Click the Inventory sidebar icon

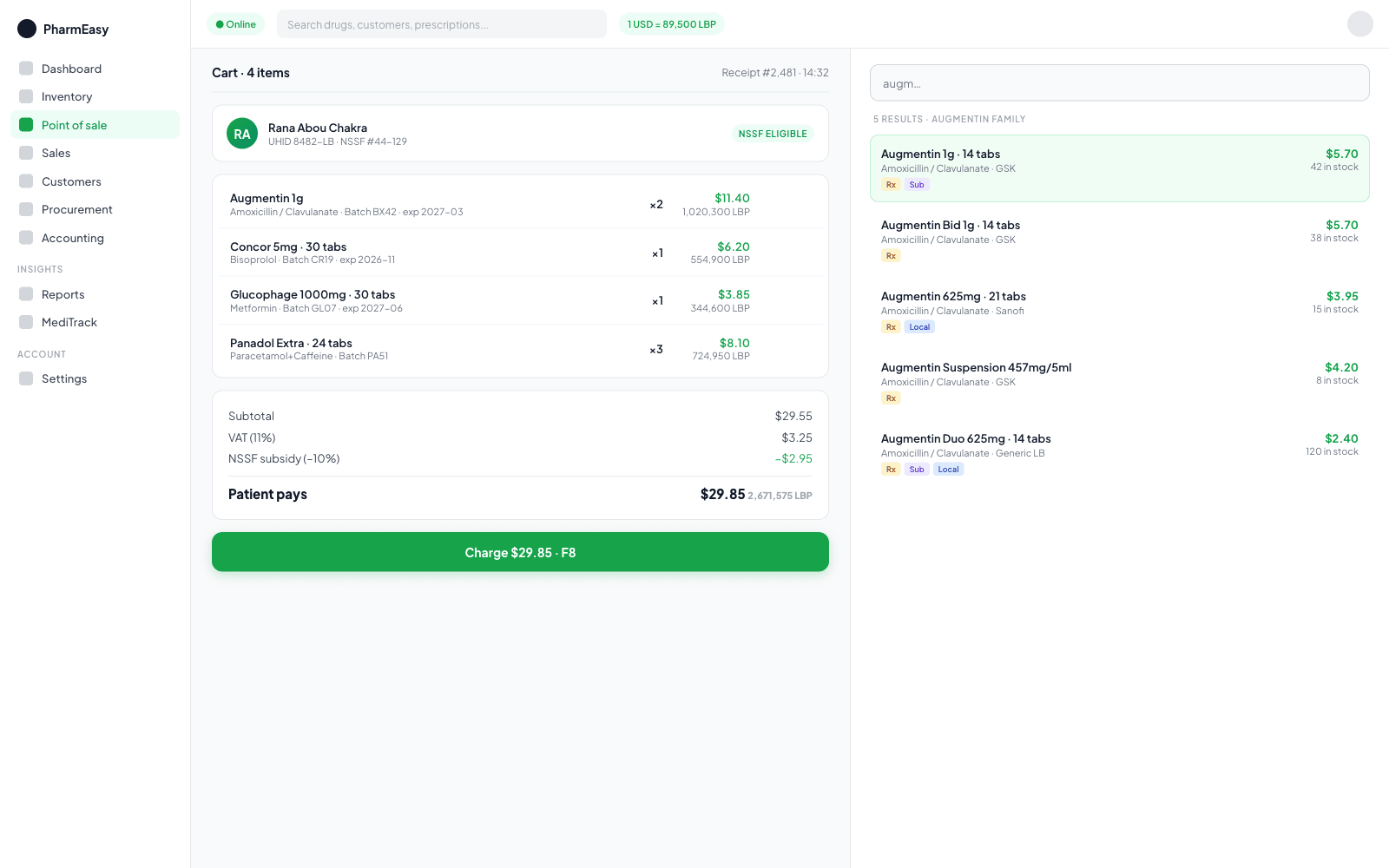click(x=26, y=96)
